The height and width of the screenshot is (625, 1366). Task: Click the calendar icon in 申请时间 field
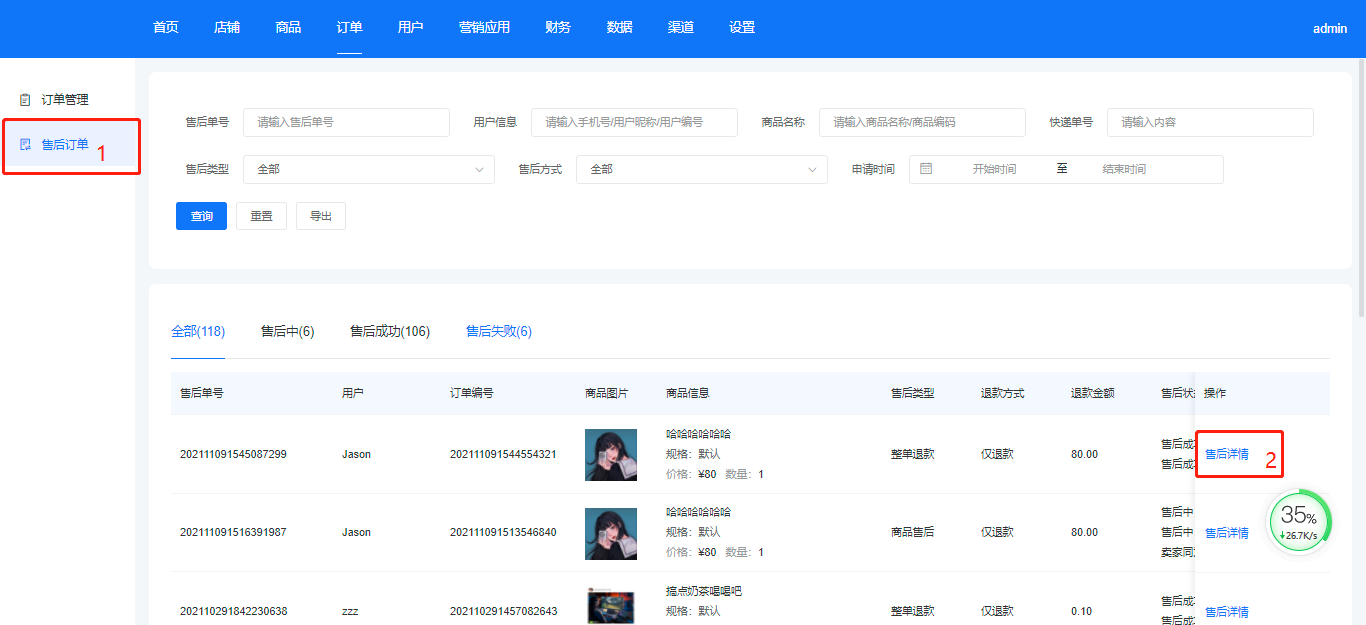point(926,169)
